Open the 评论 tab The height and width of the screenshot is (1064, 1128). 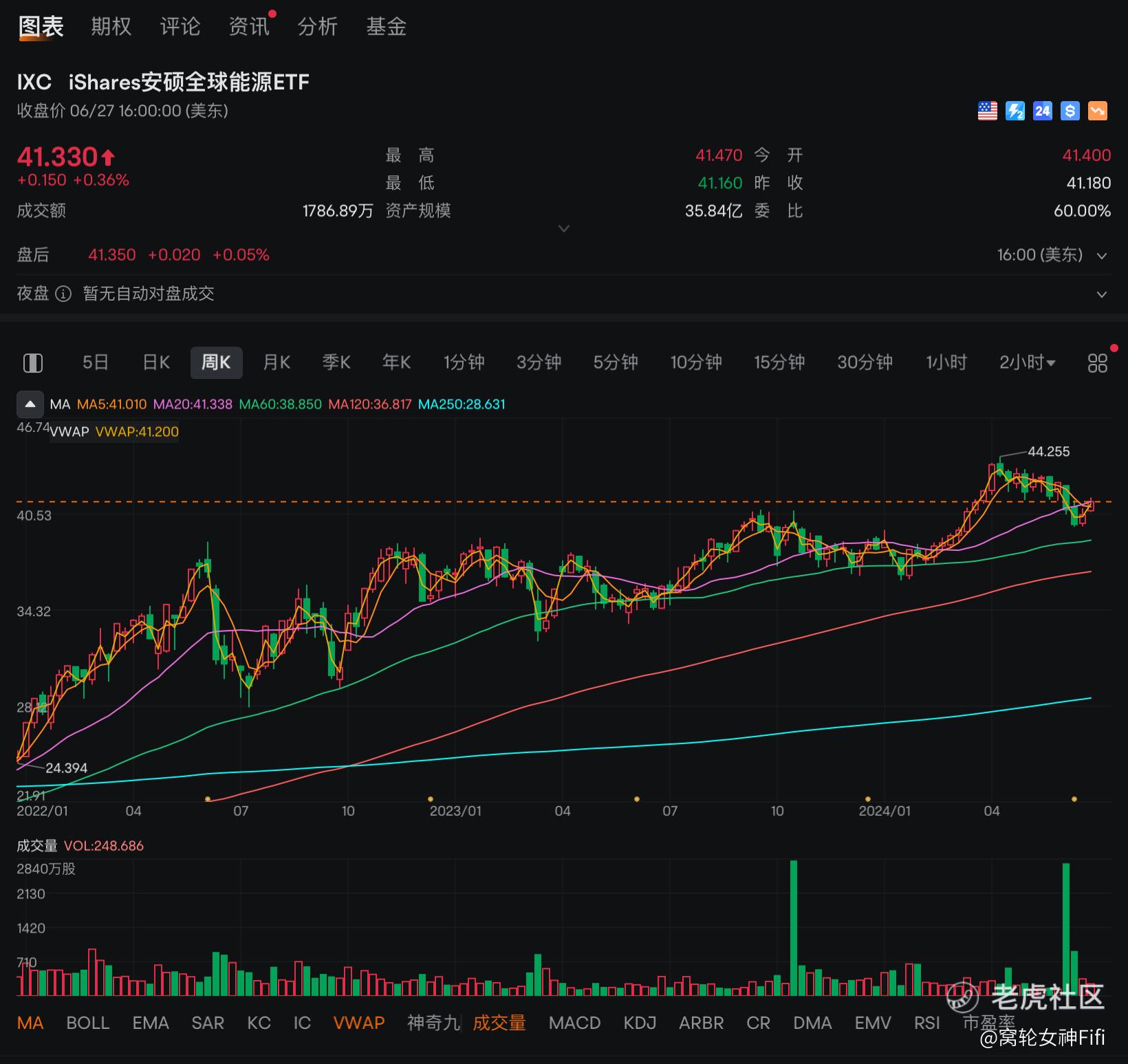click(x=180, y=27)
